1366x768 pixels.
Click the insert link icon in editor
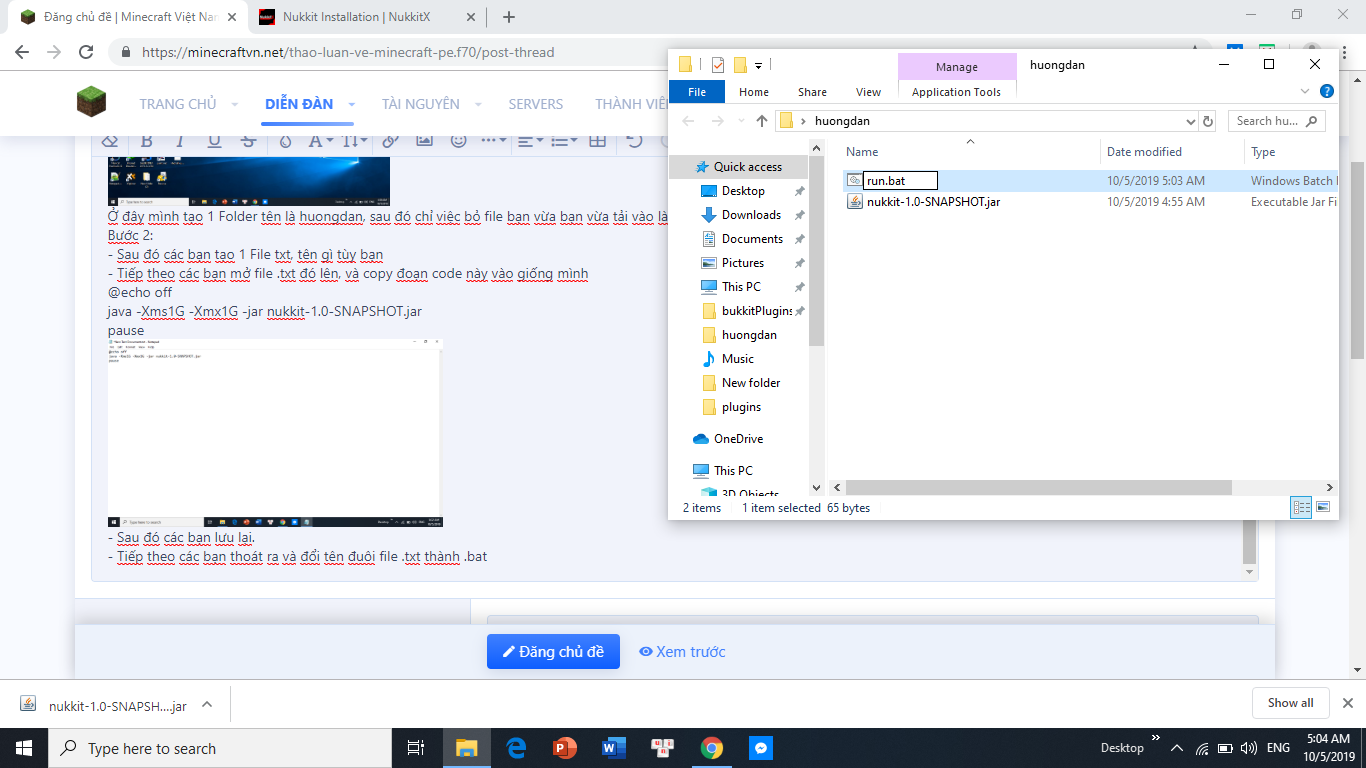coord(391,141)
